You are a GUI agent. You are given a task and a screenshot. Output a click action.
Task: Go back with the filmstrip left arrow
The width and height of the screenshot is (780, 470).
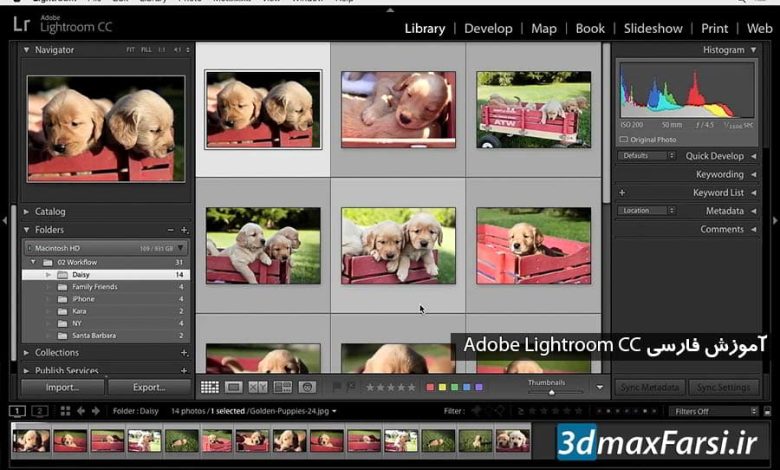(81, 411)
